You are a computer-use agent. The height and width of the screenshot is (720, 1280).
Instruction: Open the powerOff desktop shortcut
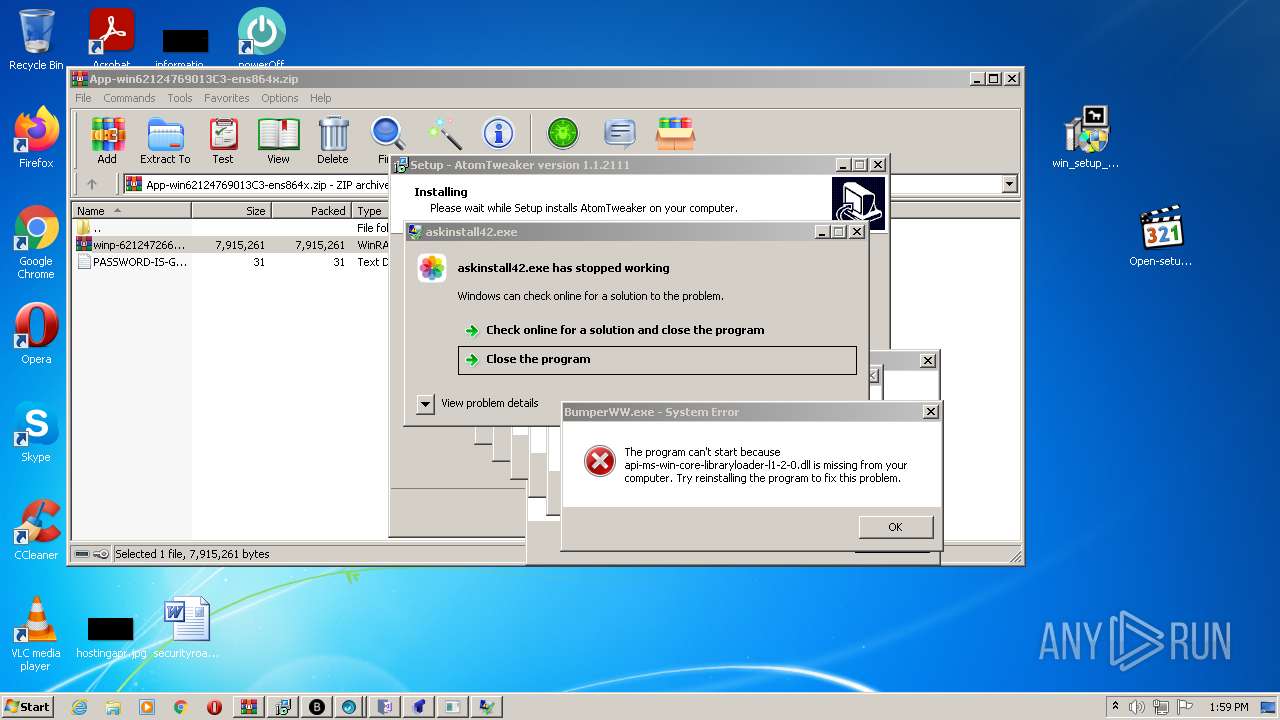pos(261,39)
